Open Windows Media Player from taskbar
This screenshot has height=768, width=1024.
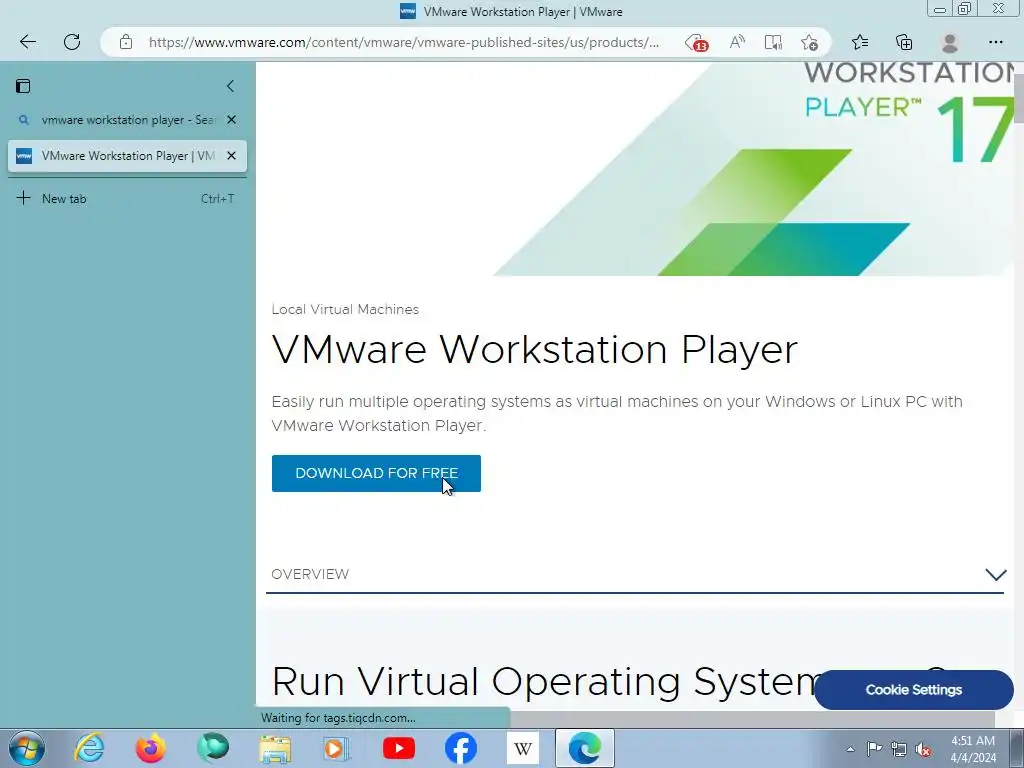(337, 748)
